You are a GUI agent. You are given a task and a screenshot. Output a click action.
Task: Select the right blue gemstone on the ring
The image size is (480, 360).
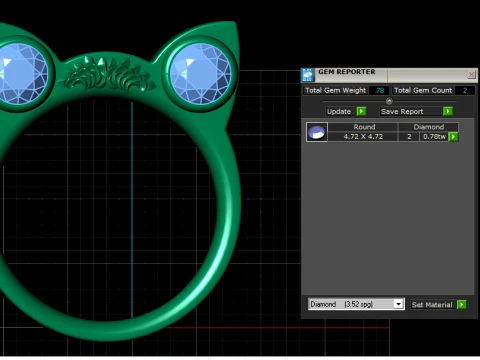click(x=200, y=74)
